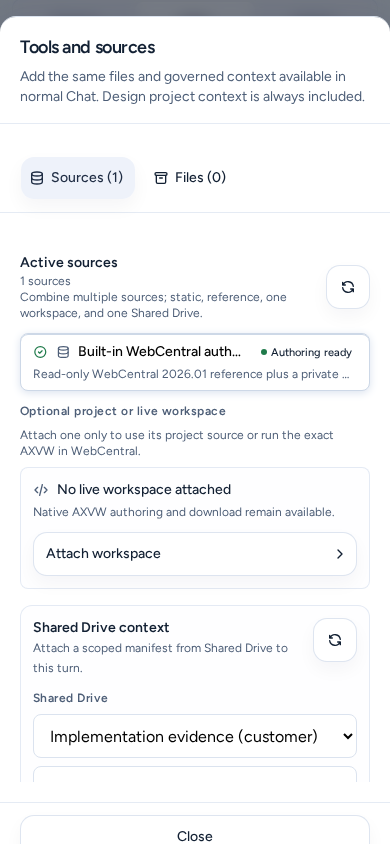This screenshot has height=844, width=390.
Task: Refresh the Active sources list
Action: 348,287
